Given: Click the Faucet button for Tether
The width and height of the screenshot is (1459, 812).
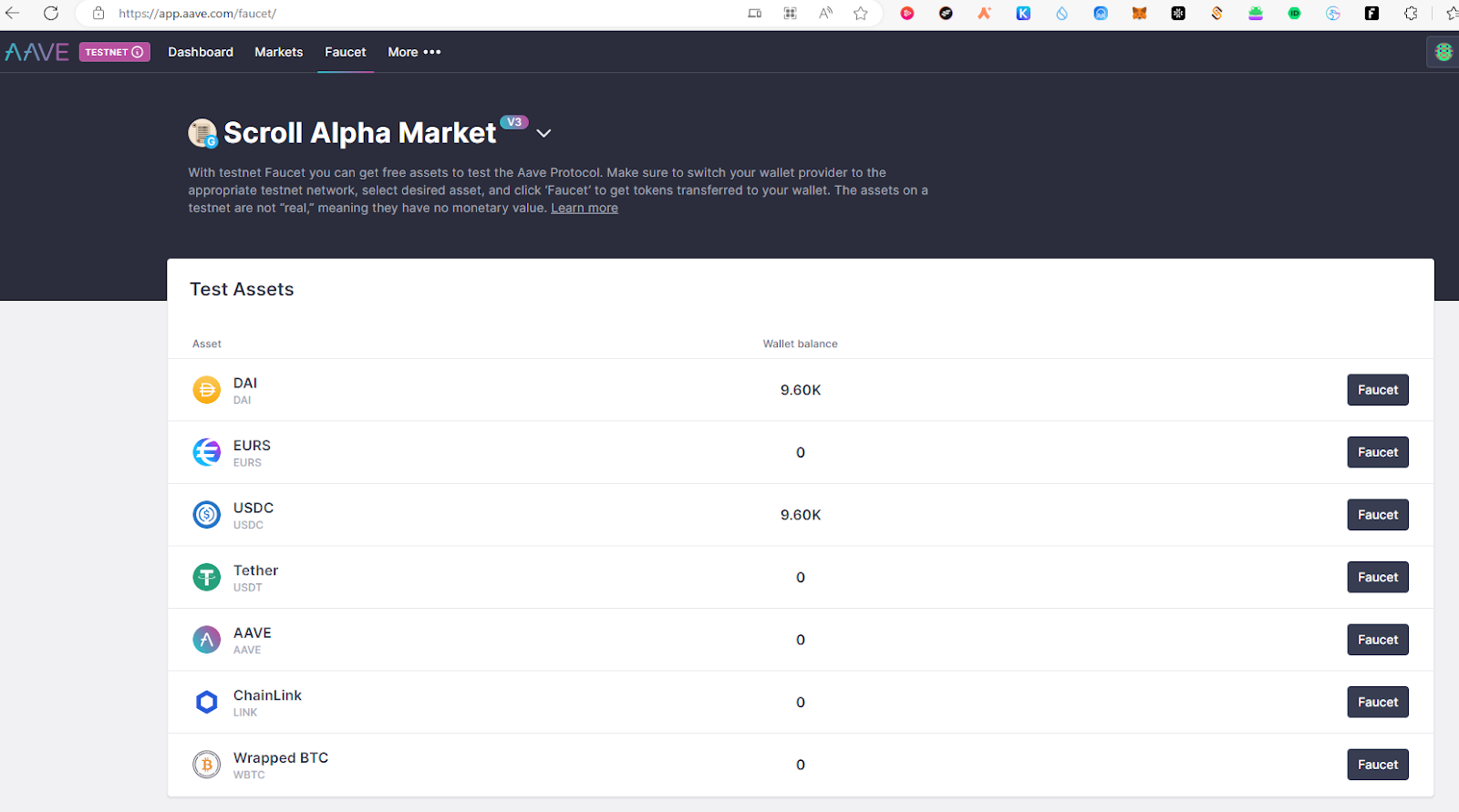Looking at the screenshot, I should pos(1378,577).
